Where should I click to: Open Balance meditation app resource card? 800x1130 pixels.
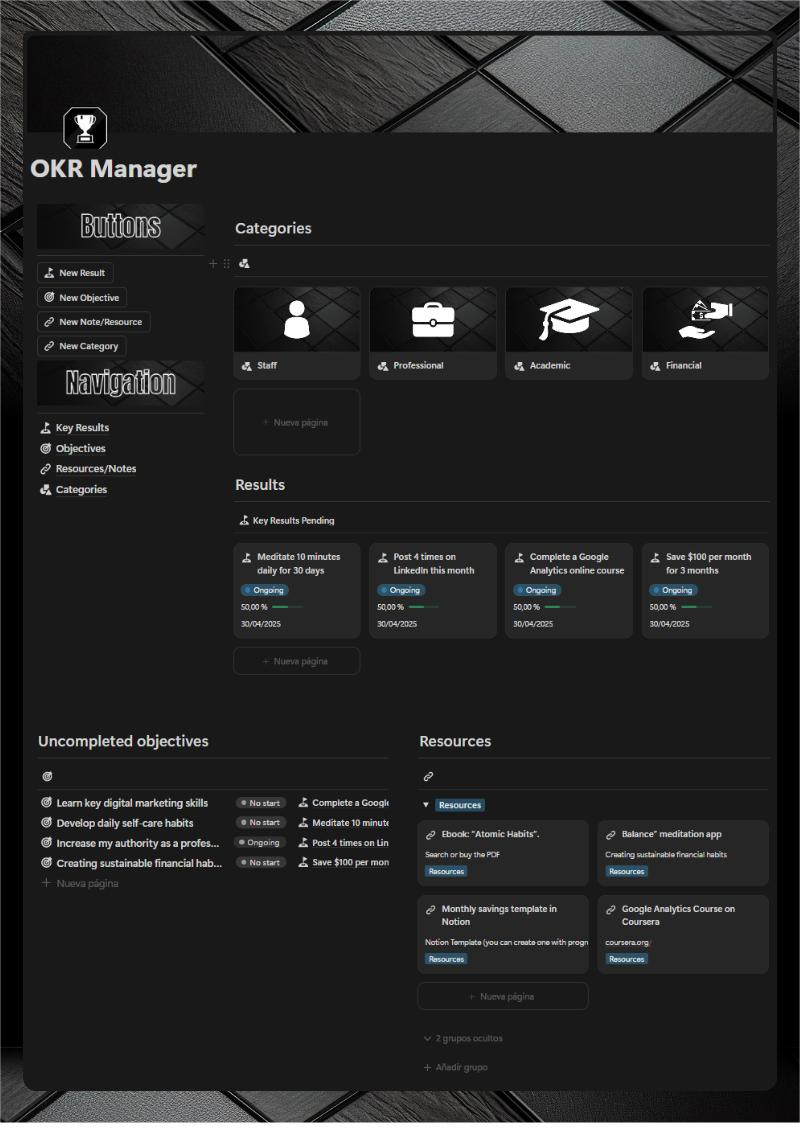coord(683,853)
